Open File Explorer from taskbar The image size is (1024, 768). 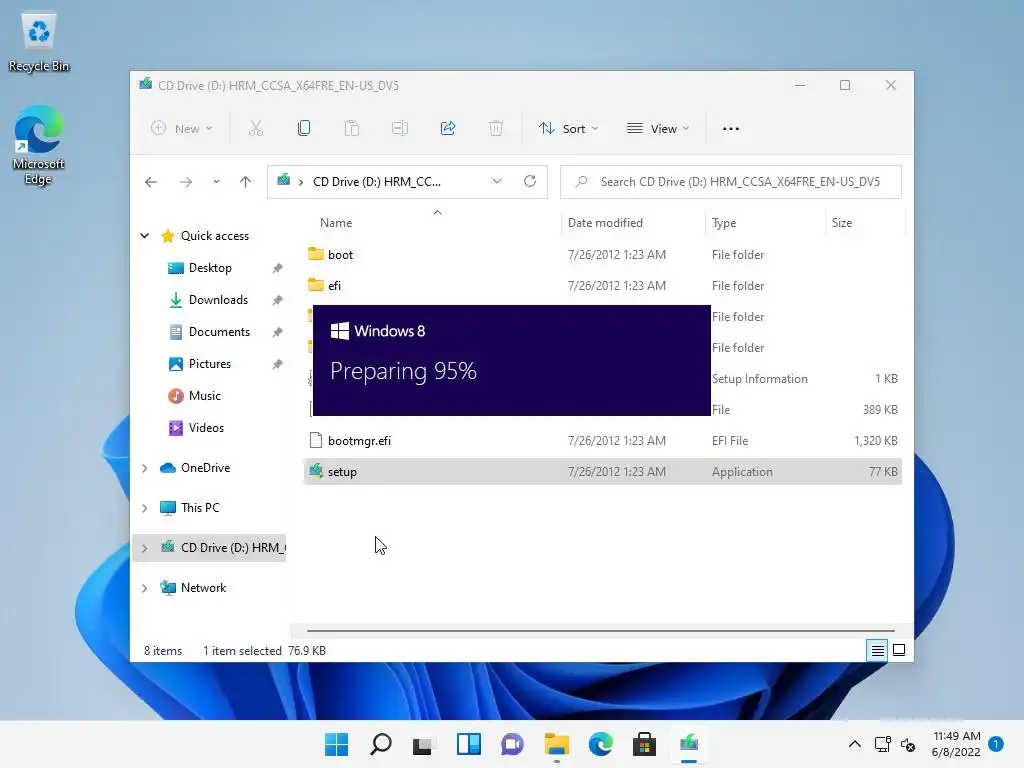[x=556, y=744]
